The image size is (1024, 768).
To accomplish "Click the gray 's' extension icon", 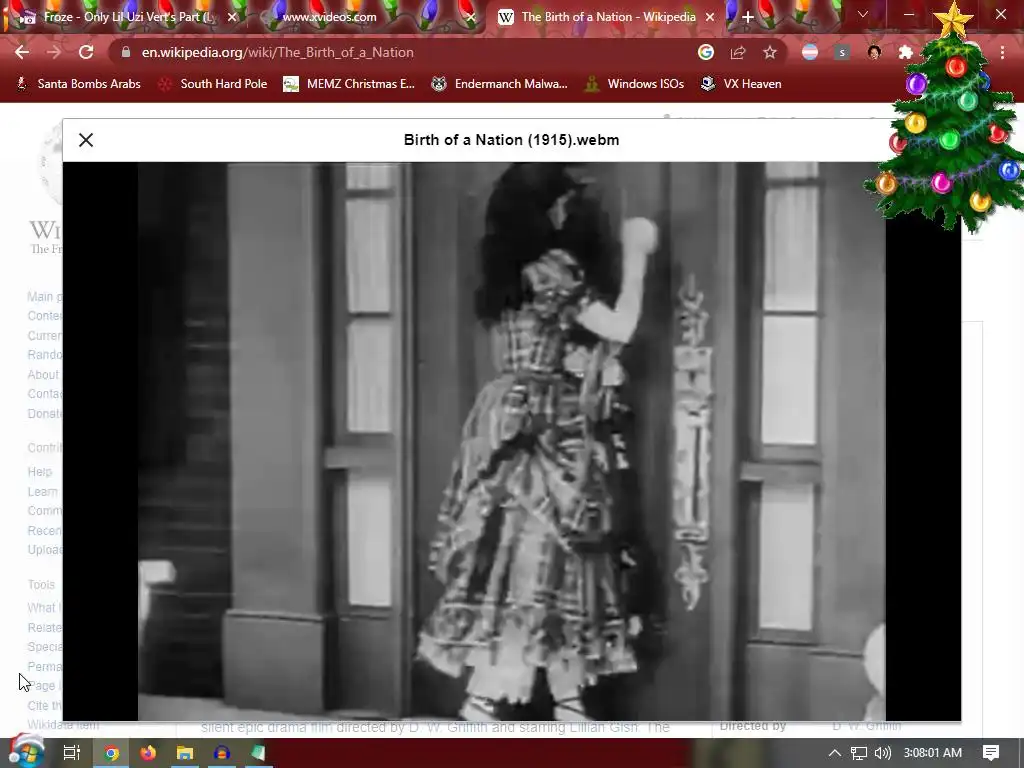I will (x=842, y=52).
